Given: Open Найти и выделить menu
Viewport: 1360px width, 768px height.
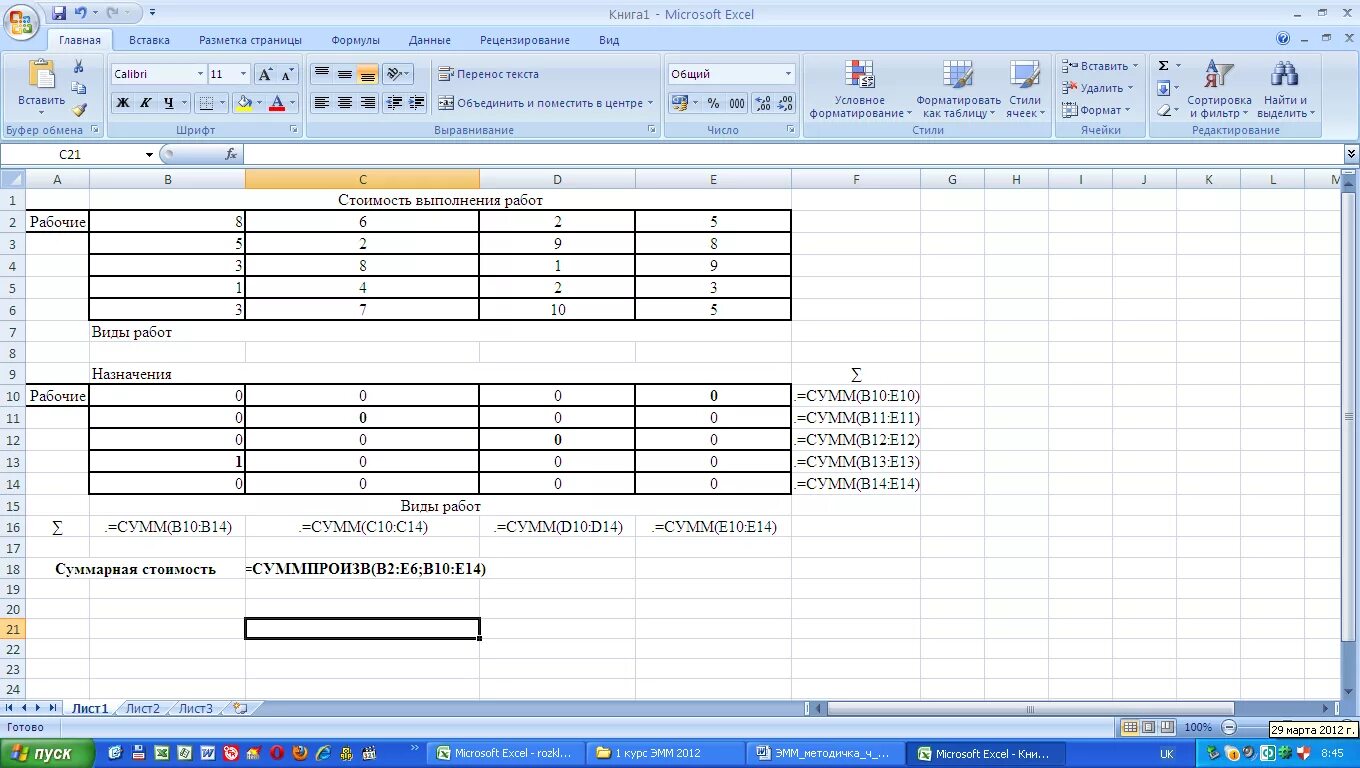Looking at the screenshot, I should click(x=1285, y=89).
